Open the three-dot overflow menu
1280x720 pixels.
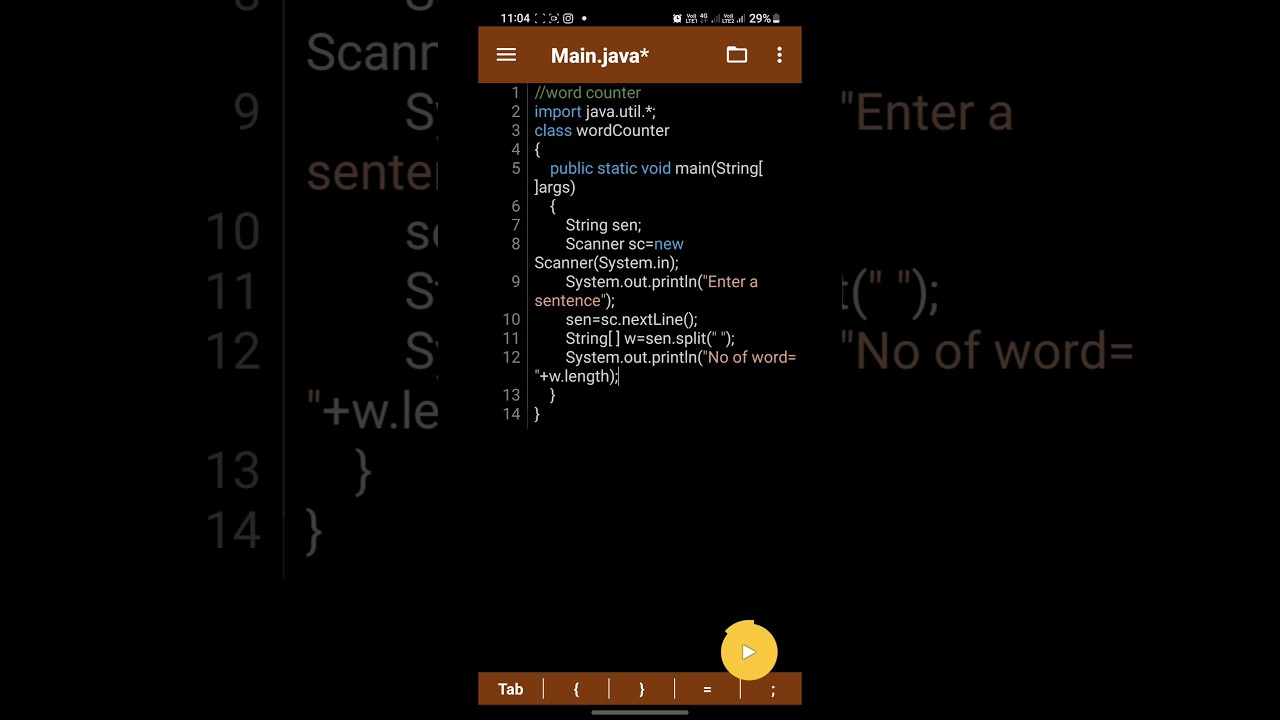tap(779, 56)
